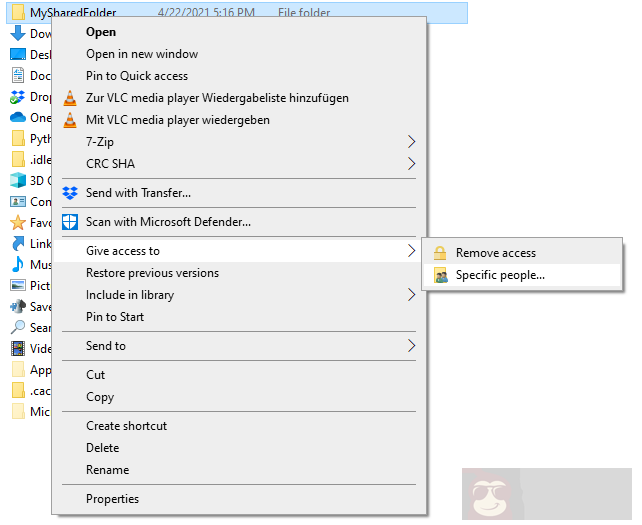Click the people icon beside Specific people

[x=440, y=275]
